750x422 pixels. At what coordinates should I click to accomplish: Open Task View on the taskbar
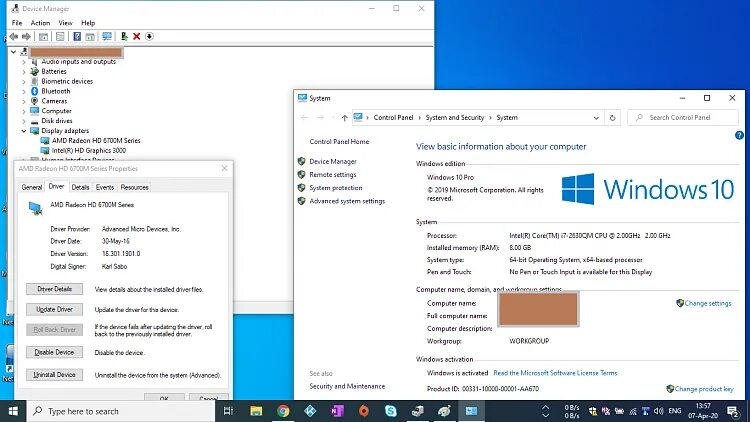pyautogui.click(x=228, y=411)
